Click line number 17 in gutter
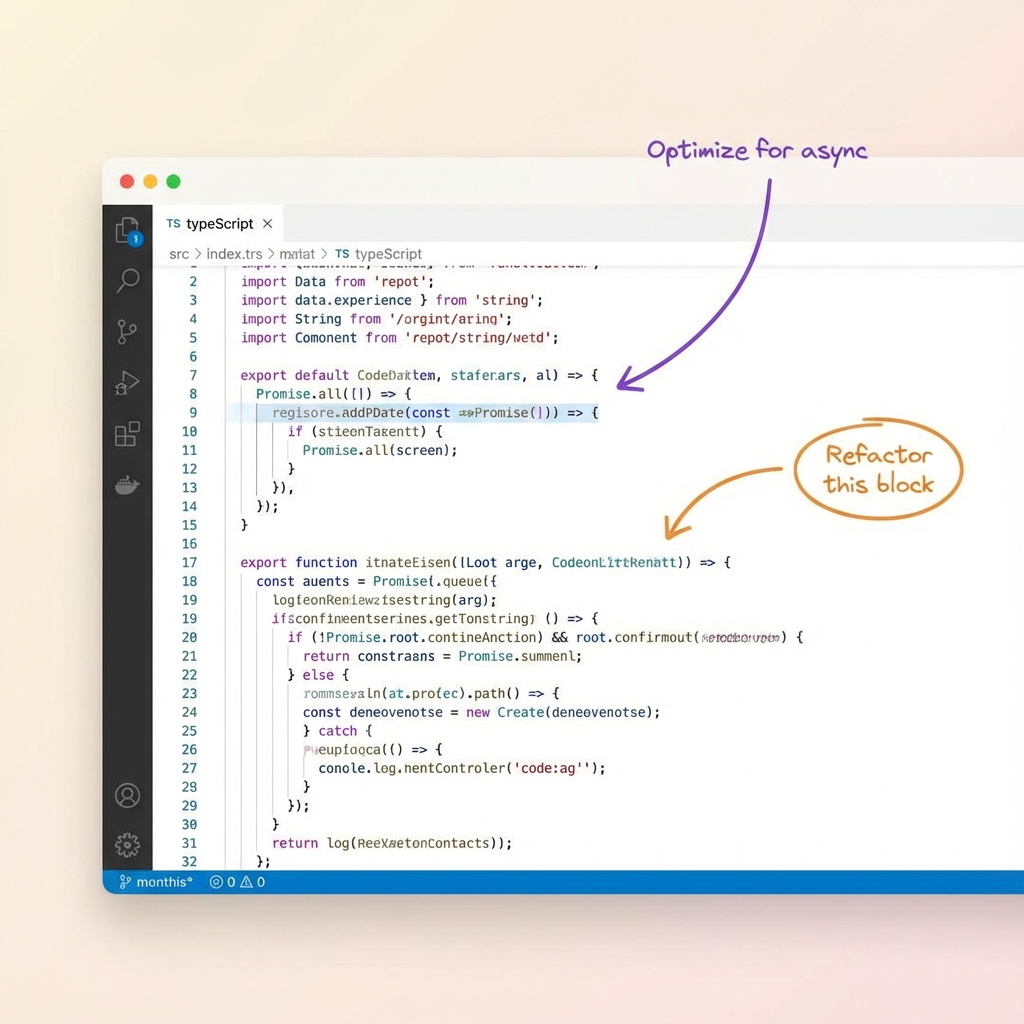The image size is (1024, 1024). point(189,562)
